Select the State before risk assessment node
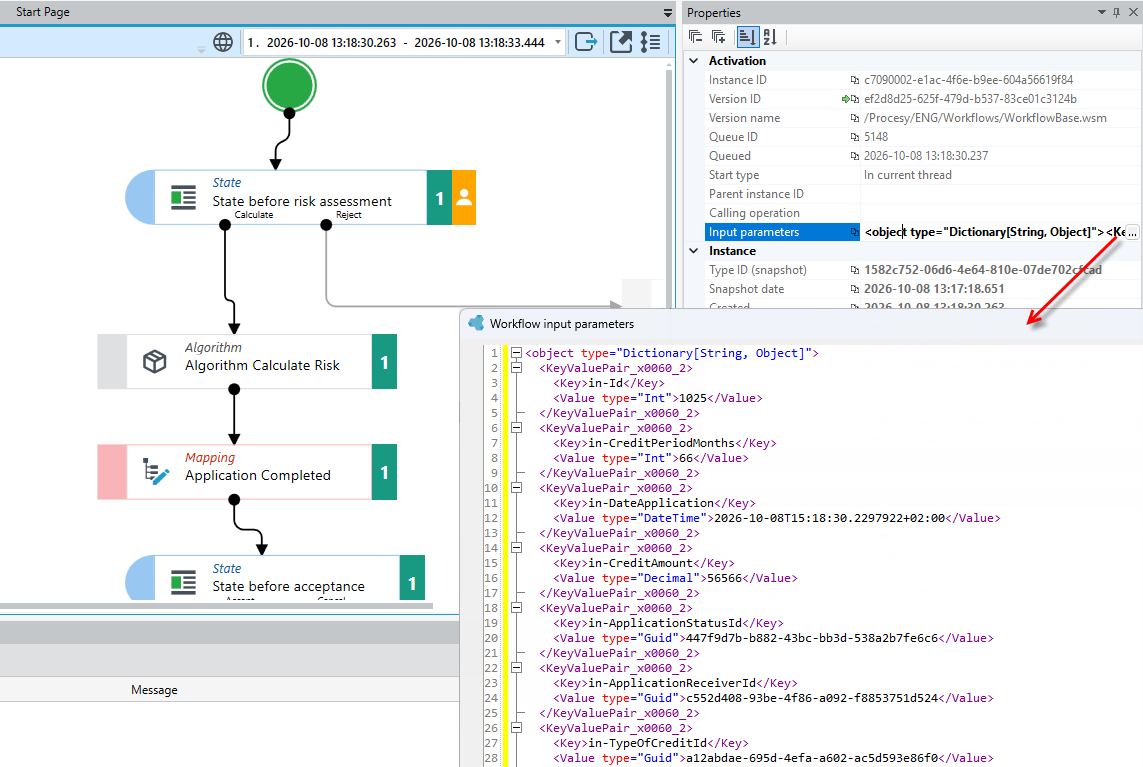 pos(300,198)
